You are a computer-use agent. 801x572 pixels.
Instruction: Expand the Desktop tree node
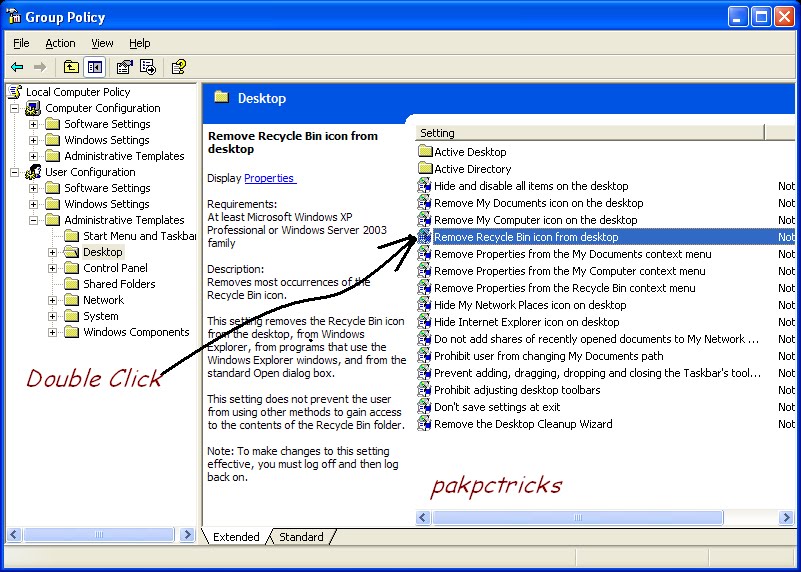53,252
